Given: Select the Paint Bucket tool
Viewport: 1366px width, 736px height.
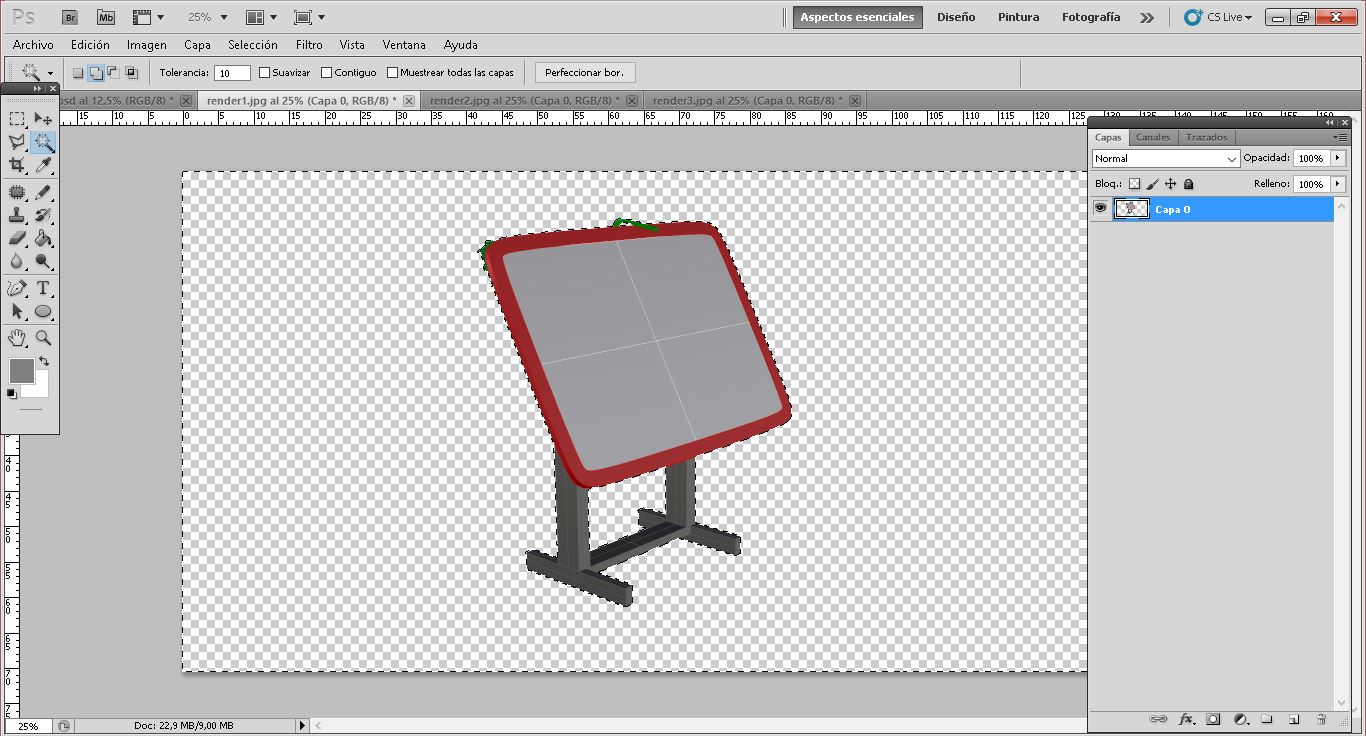Looking at the screenshot, I should tap(43, 238).
